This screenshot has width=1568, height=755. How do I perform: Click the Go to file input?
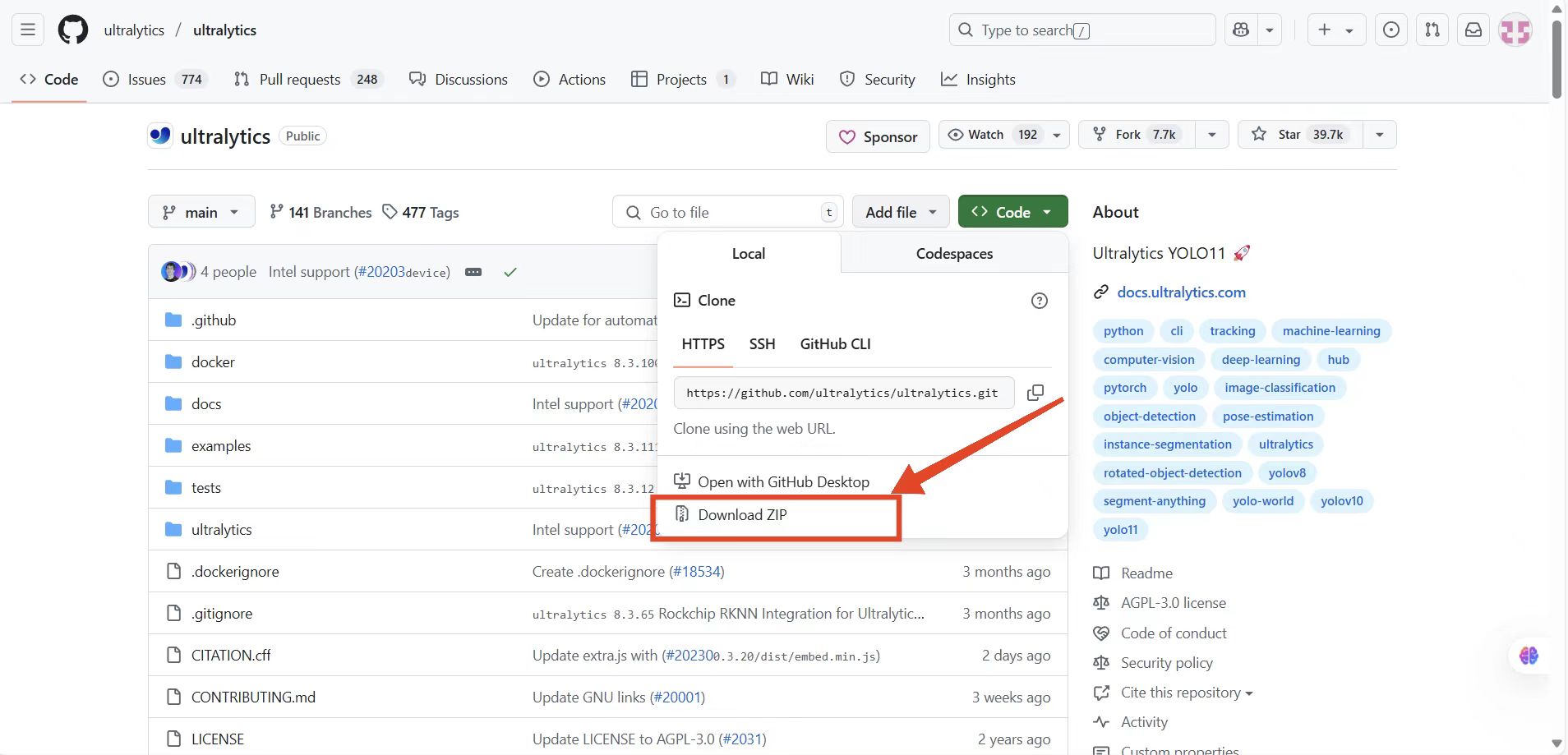pos(727,212)
